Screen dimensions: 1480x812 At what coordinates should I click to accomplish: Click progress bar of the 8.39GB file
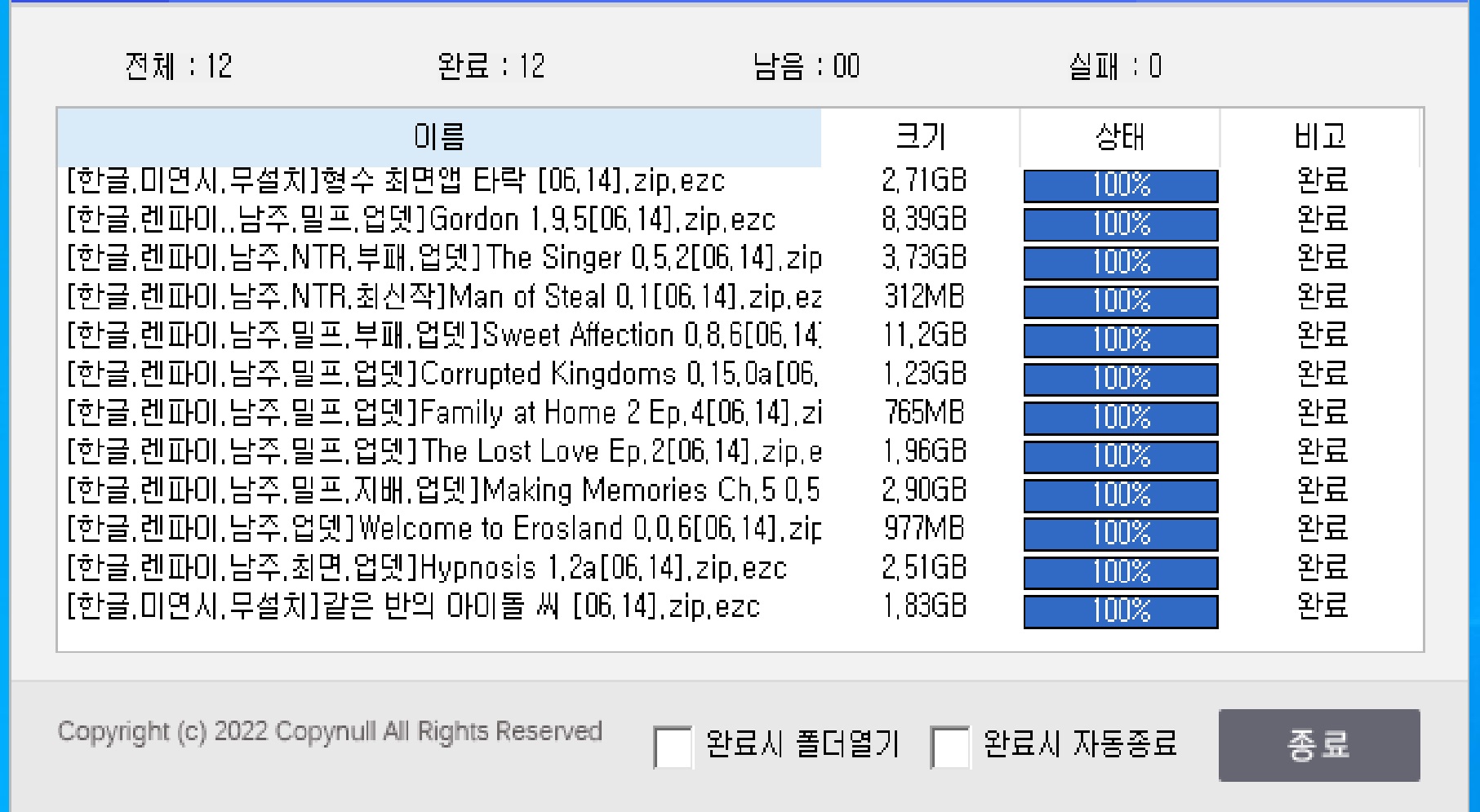(x=1120, y=224)
